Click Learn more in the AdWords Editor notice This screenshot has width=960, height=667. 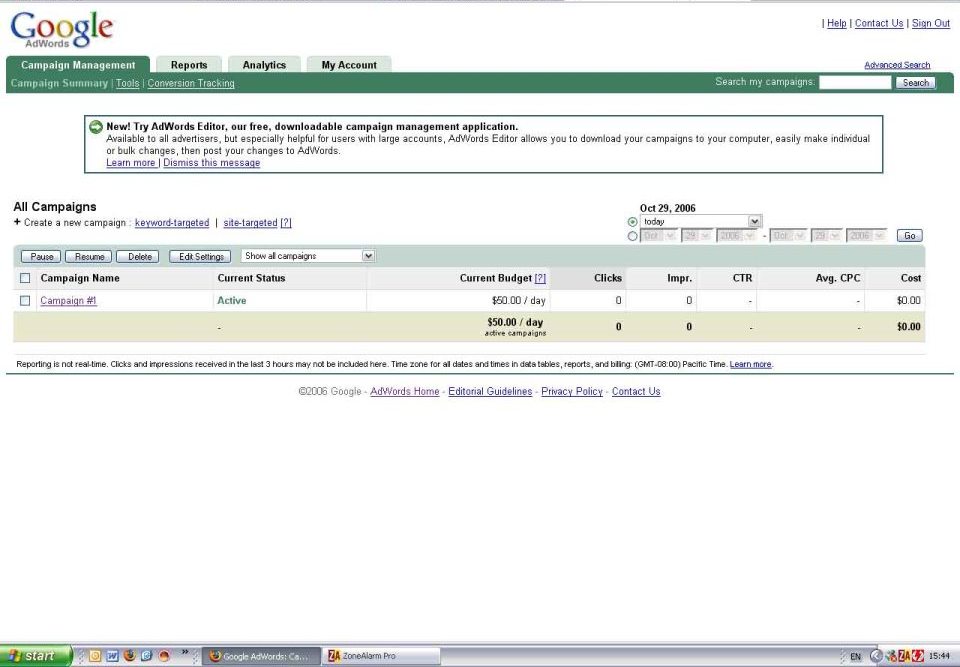click(130, 163)
